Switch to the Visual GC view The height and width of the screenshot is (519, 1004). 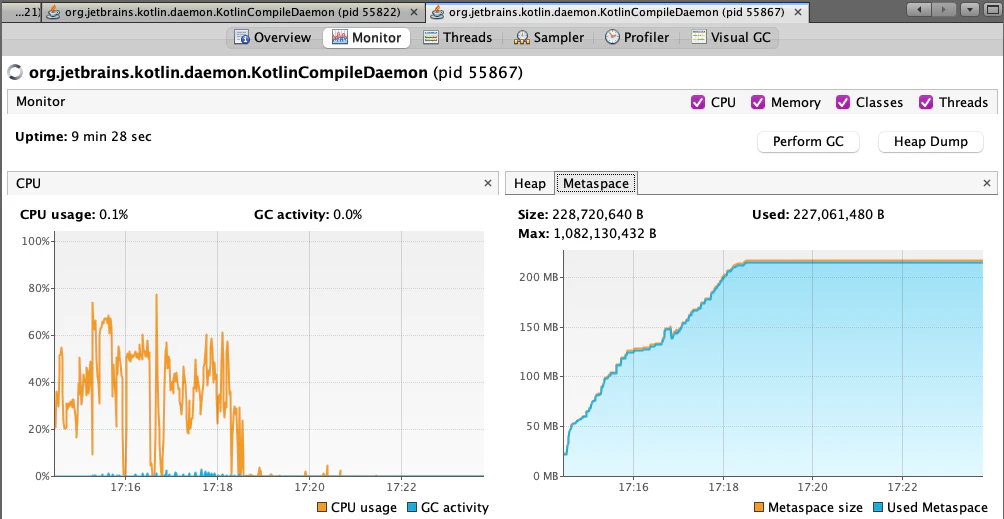[731, 38]
